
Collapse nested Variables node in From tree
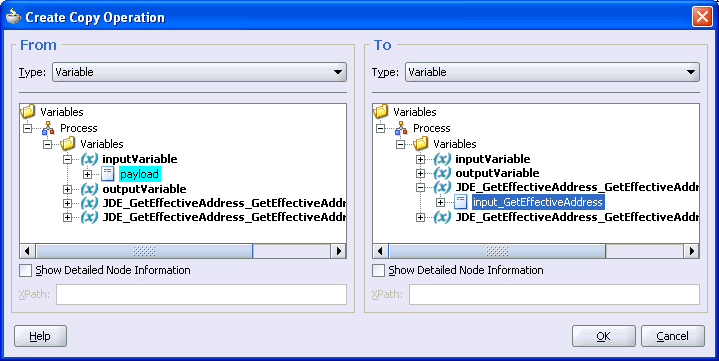coord(48,144)
